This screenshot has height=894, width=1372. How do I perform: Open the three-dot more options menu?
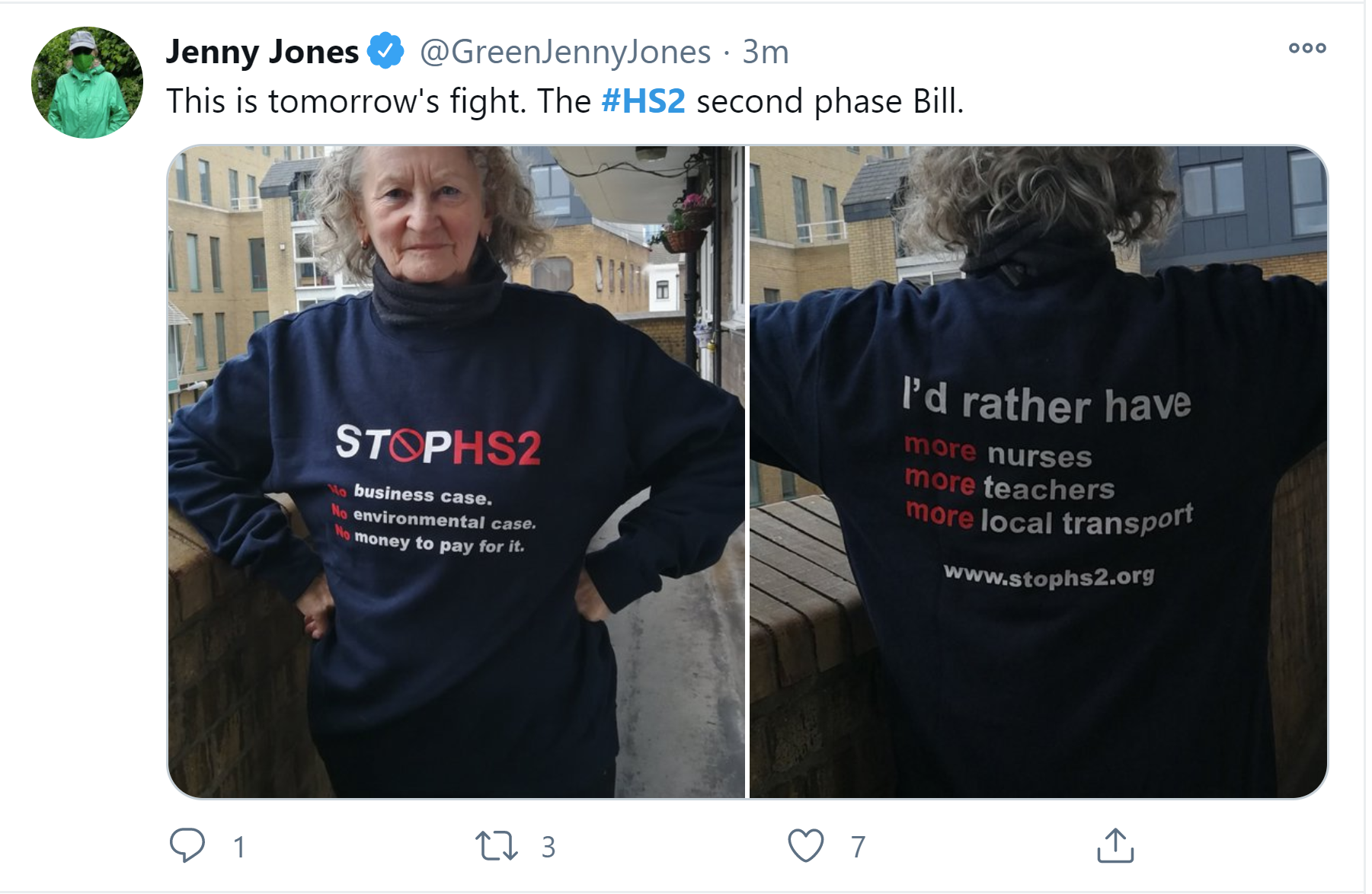point(1307,48)
